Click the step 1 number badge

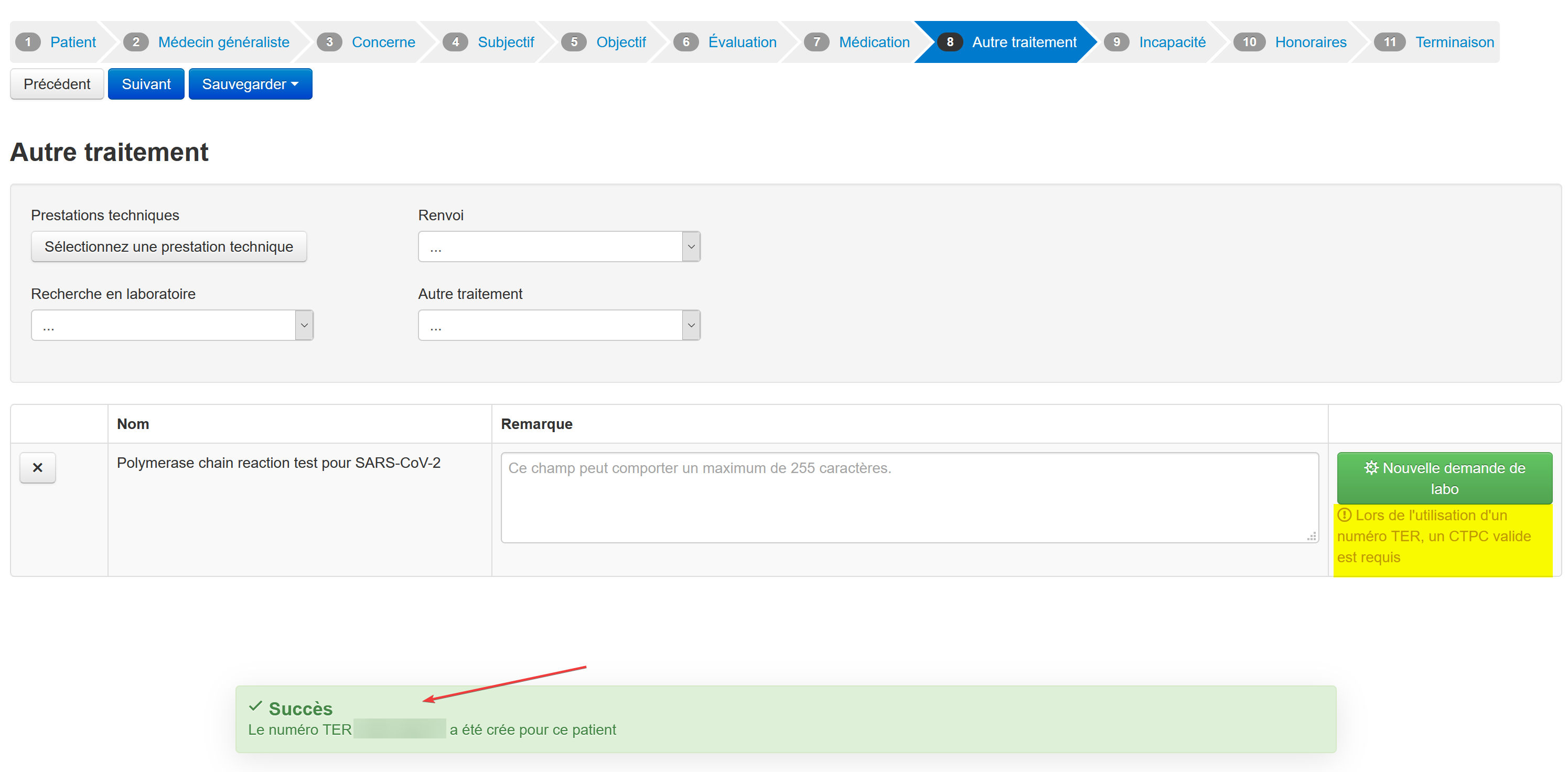click(x=28, y=42)
